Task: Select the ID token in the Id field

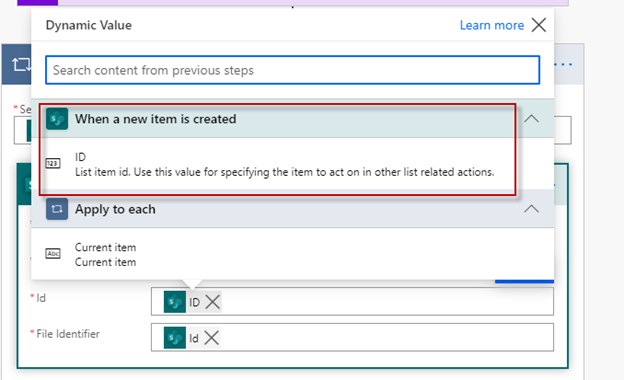Action: pyautogui.click(x=194, y=302)
